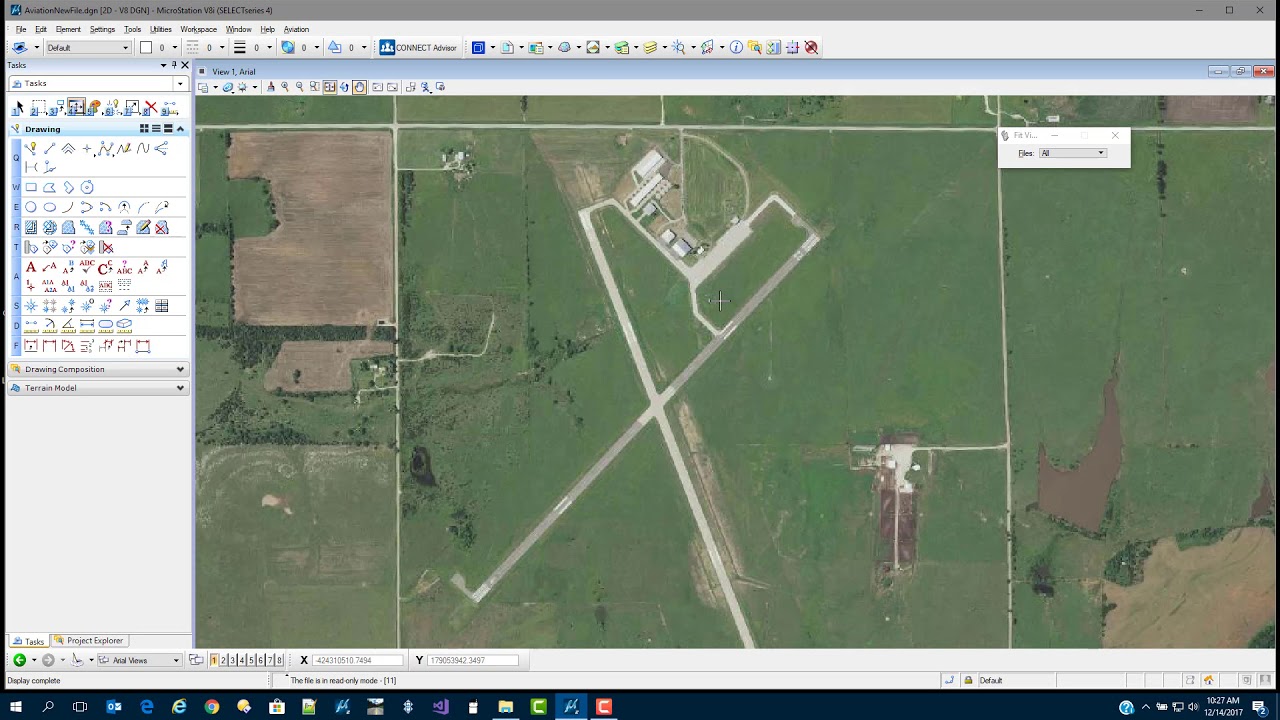1280x720 pixels.
Task: Select the Place Text 'A' tool
Action: 31,268
